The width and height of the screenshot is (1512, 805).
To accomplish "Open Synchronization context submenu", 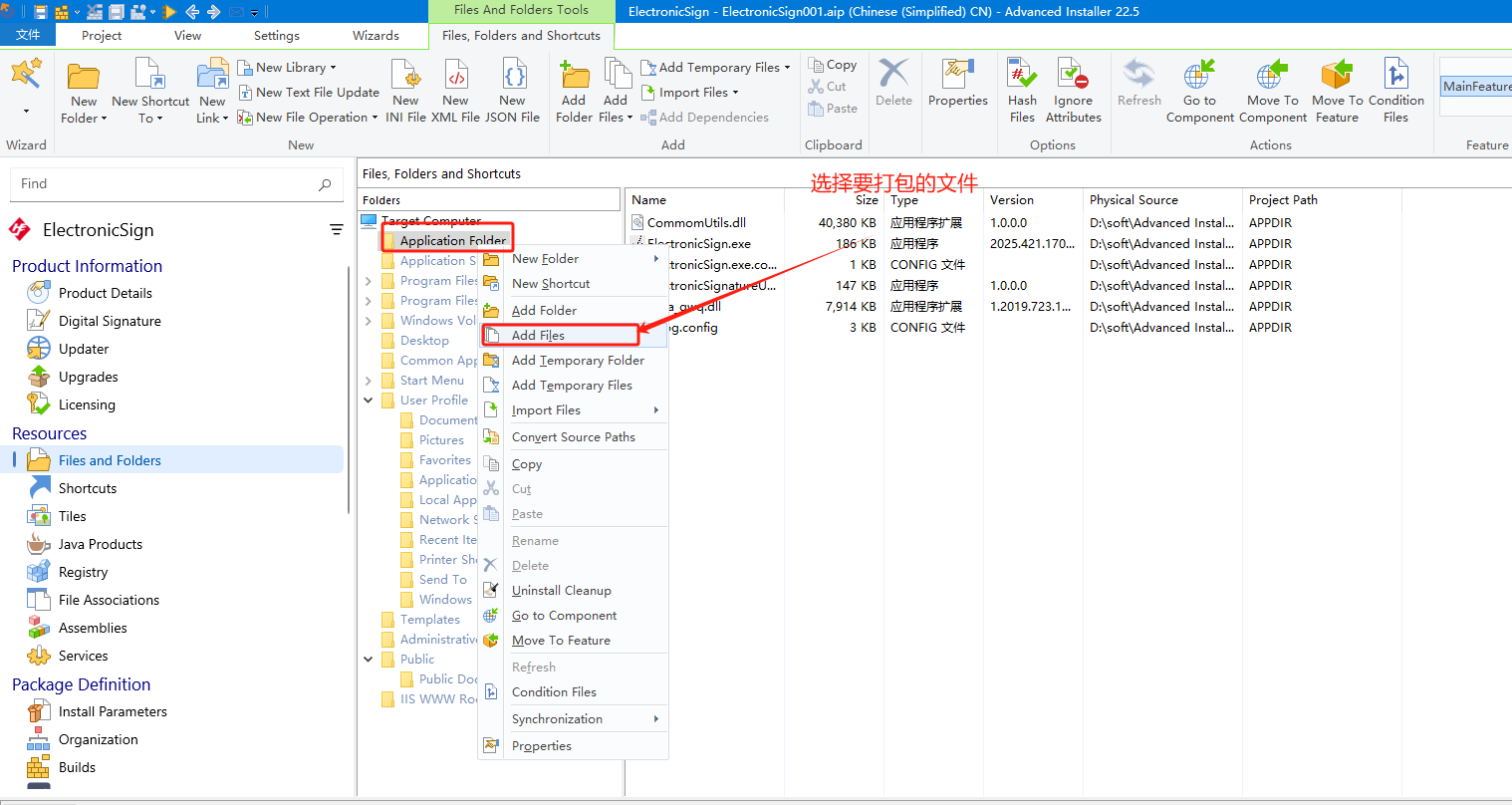I will coord(573,718).
